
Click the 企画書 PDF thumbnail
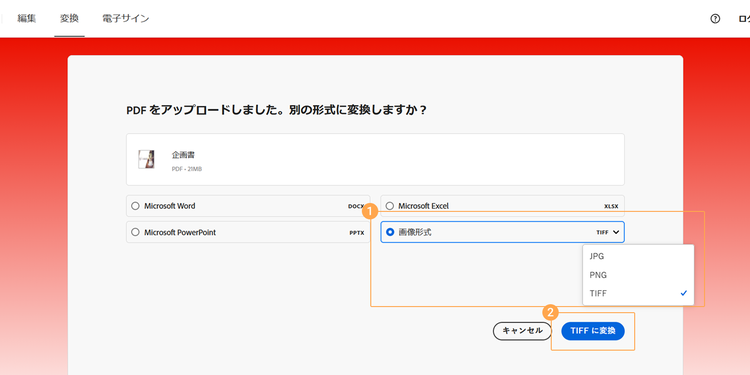pos(146,159)
